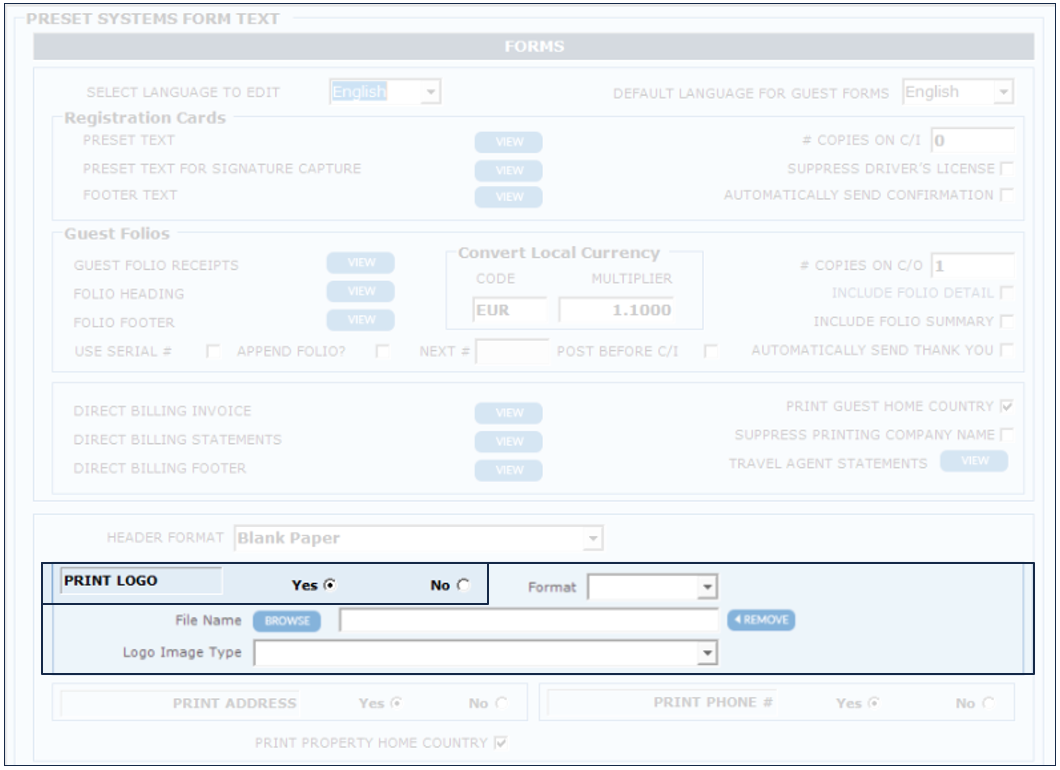Enable Suppress Driver's License checkbox
Screen dimensions: 1060x770
click(1006, 169)
